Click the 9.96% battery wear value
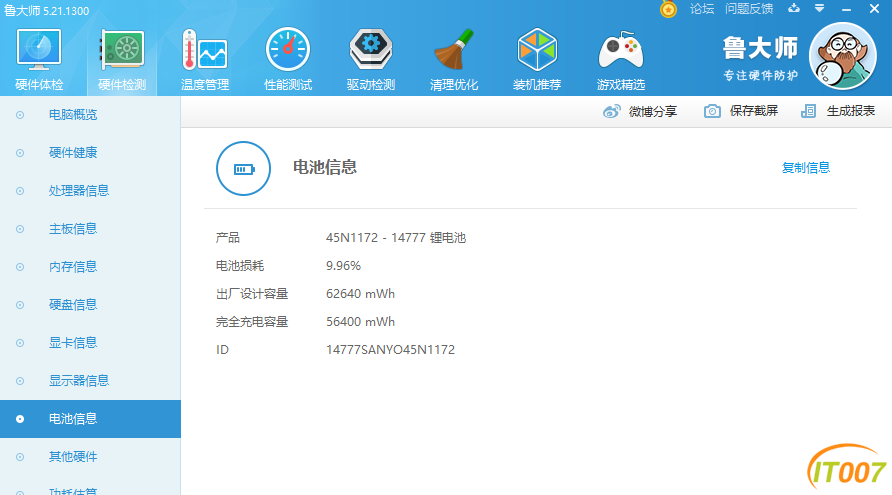The height and width of the screenshot is (495, 892). [x=343, y=266]
